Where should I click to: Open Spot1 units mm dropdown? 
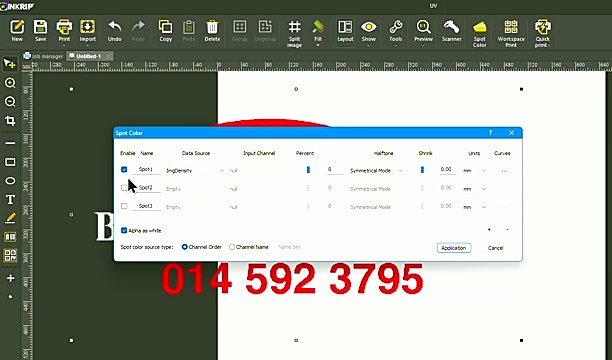click(x=474, y=171)
